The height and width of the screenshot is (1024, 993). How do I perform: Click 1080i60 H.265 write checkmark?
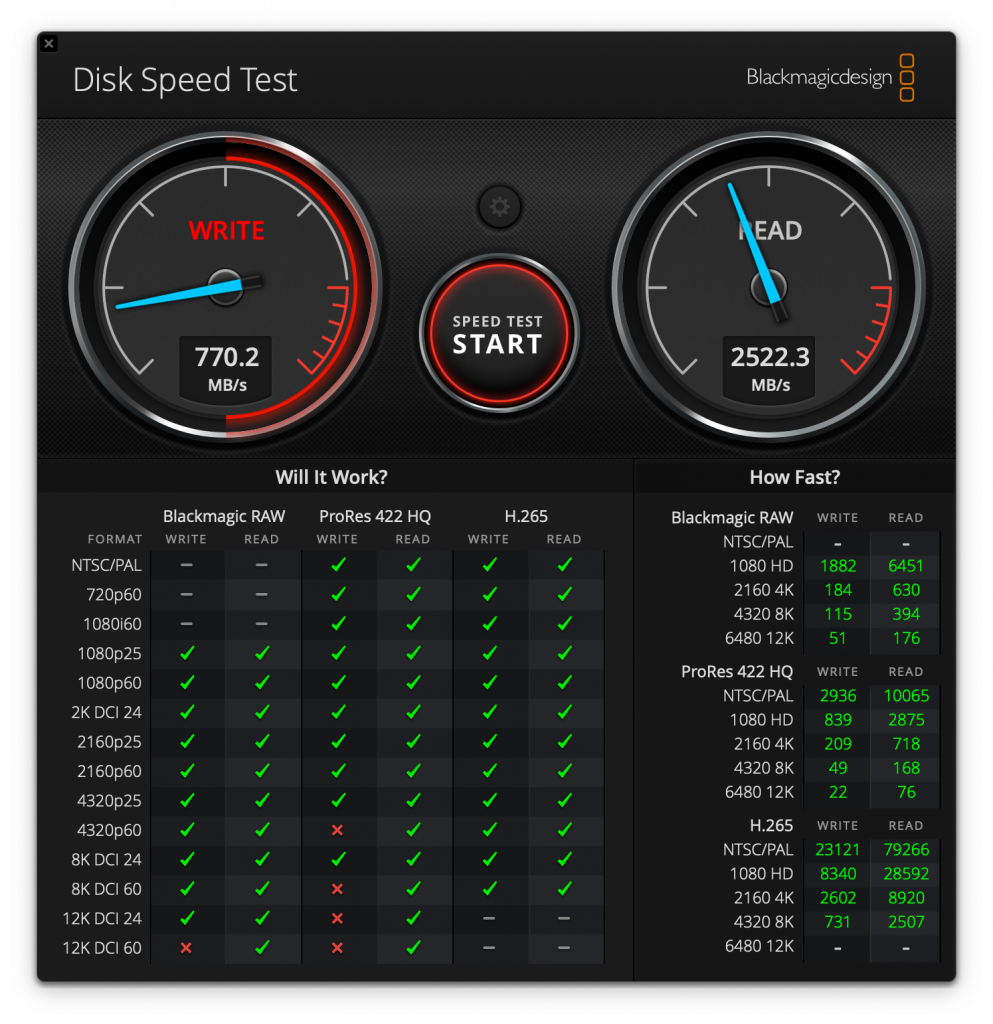[490, 623]
